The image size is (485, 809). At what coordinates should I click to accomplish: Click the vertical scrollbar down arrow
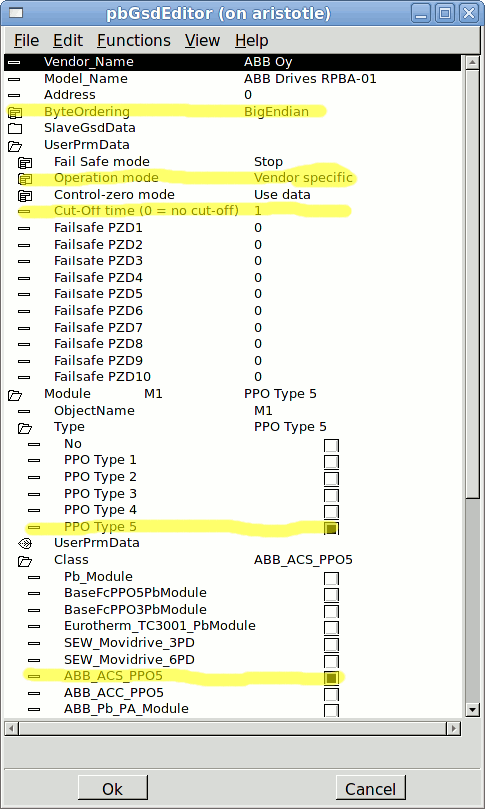click(472, 710)
